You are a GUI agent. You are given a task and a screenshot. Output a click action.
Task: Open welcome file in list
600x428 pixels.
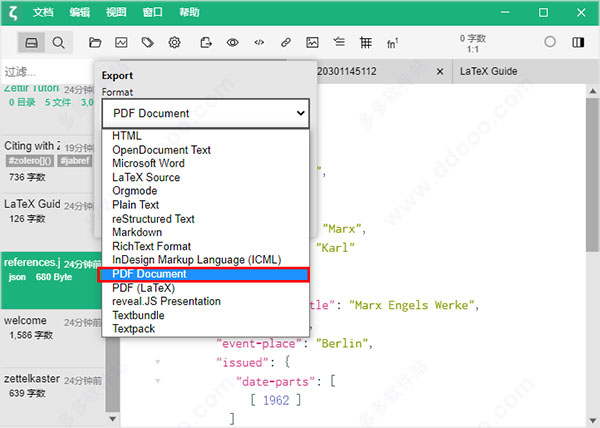tap(52, 338)
